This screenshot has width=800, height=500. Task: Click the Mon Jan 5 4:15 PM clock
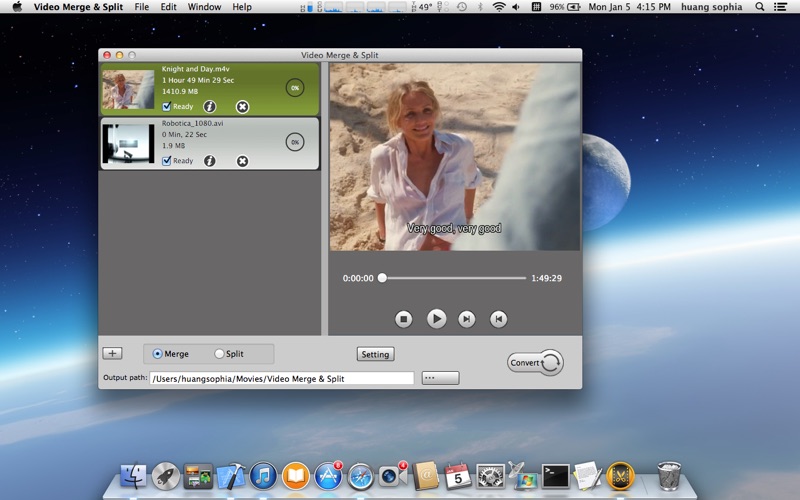click(630, 7)
